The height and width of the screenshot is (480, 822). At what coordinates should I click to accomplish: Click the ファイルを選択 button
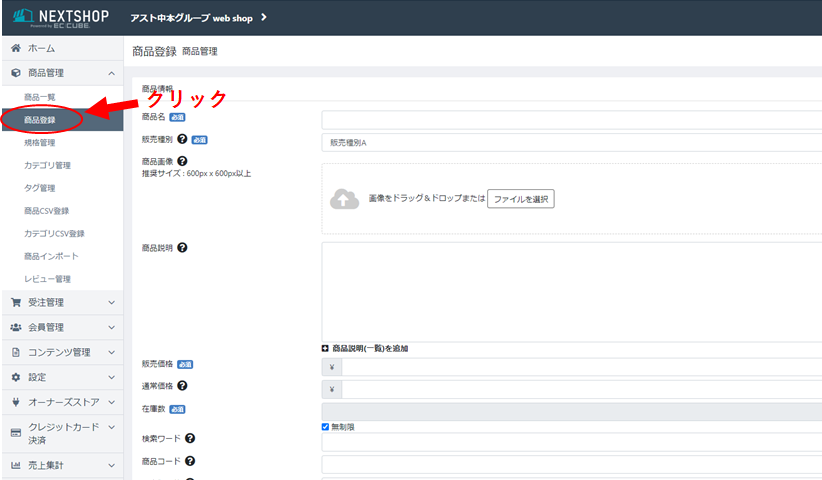[520, 199]
